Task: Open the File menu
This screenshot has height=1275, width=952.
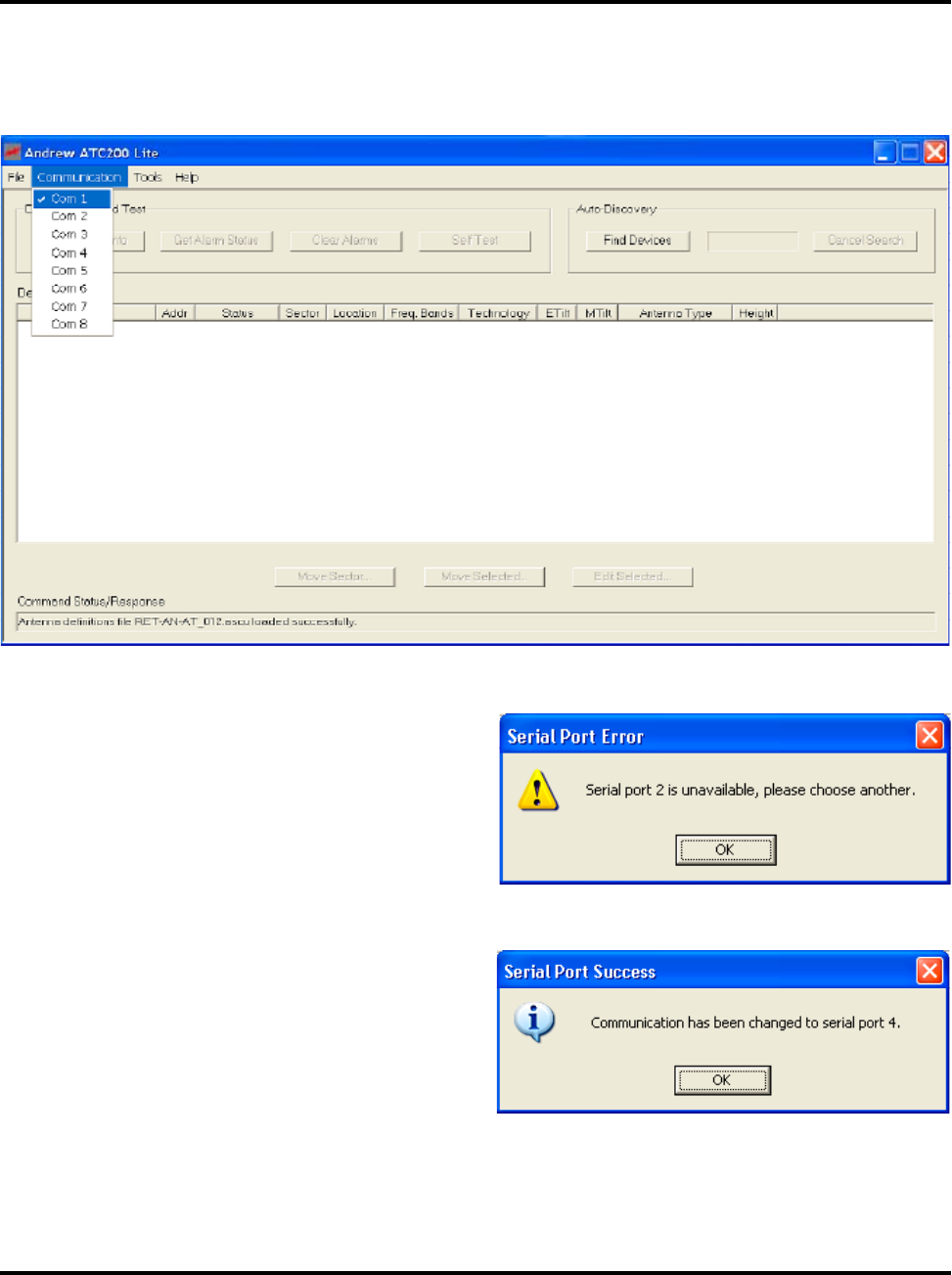Action: click(x=16, y=177)
